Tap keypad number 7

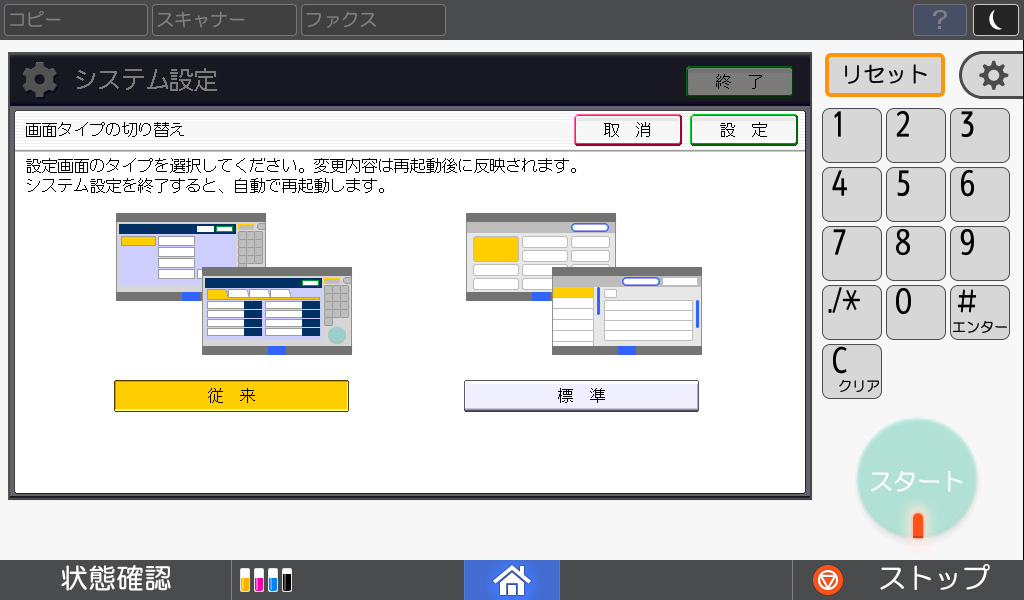(852, 253)
